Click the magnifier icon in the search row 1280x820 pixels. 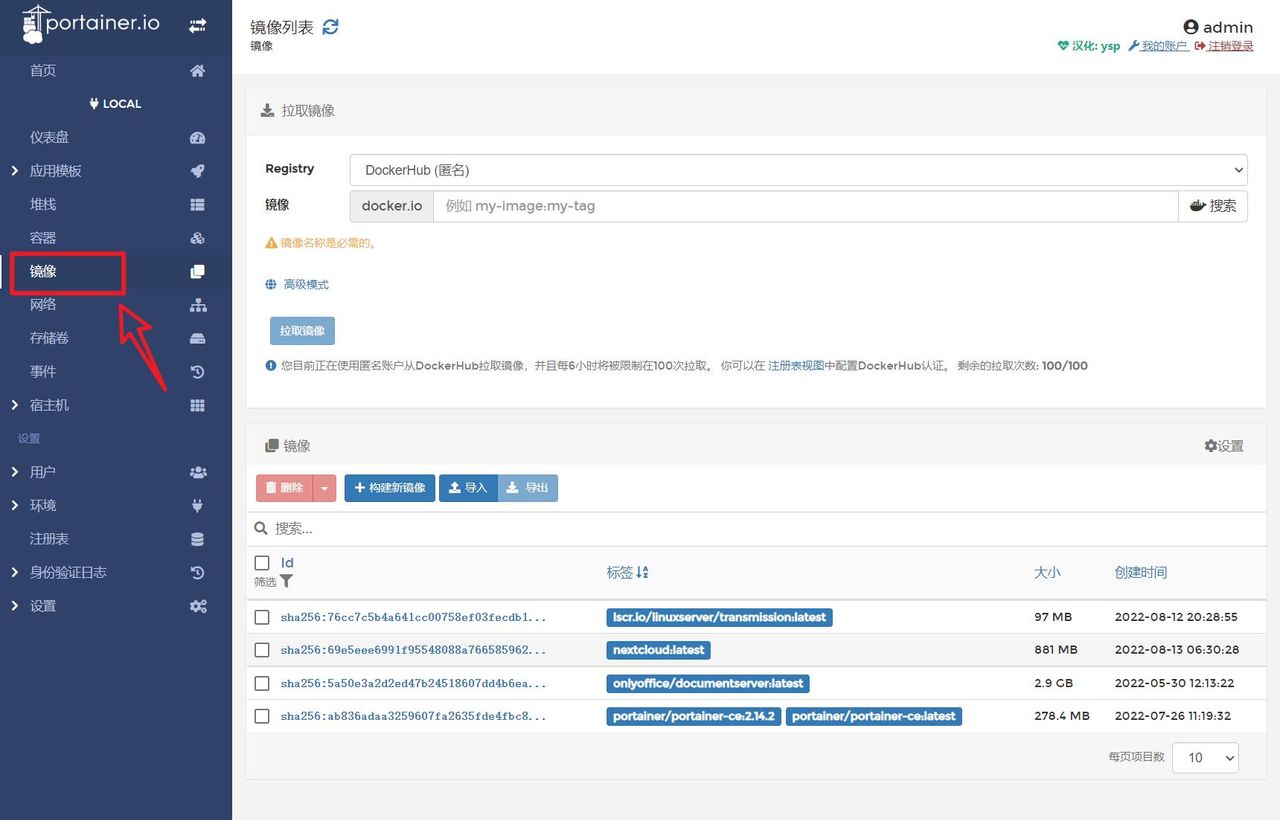click(261, 528)
